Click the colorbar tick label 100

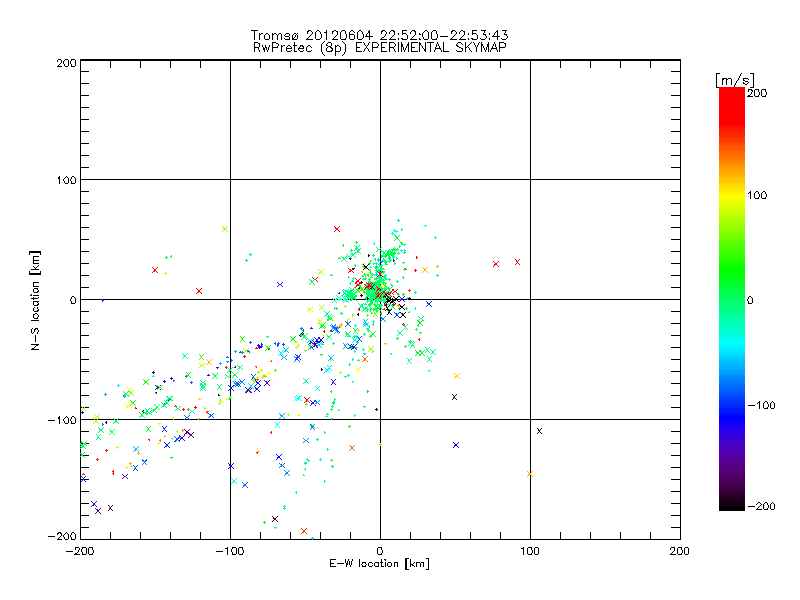tap(757, 195)
